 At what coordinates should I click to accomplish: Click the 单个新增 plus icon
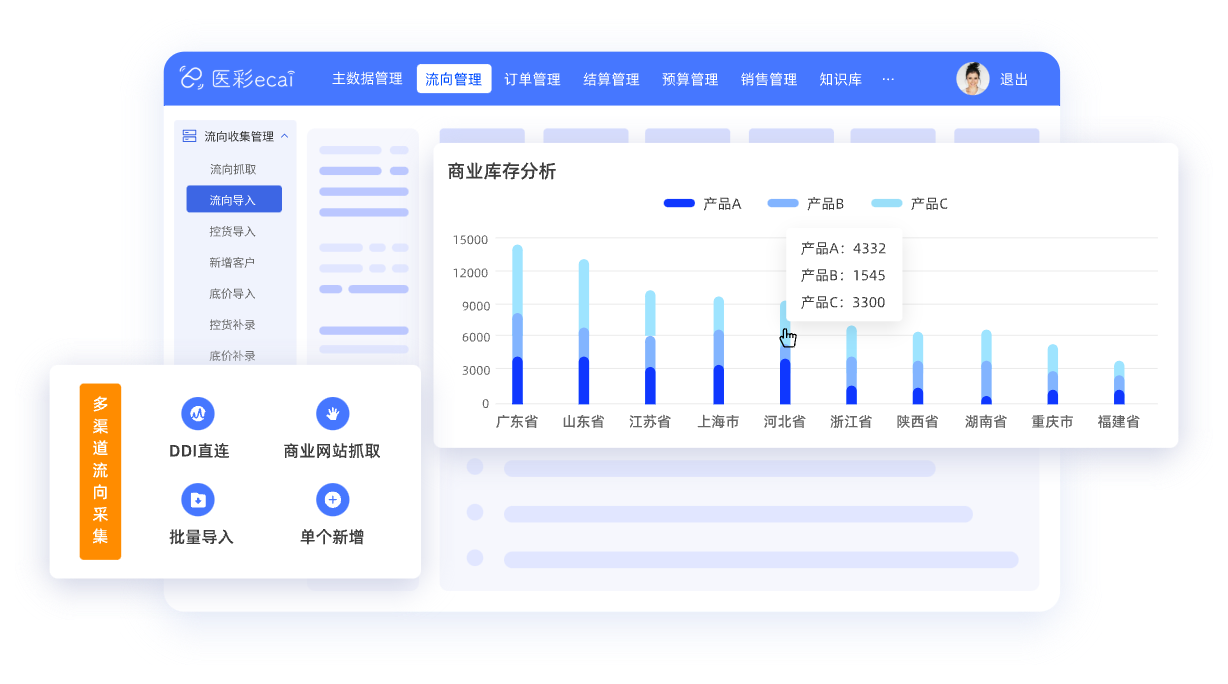pos(332,499)
